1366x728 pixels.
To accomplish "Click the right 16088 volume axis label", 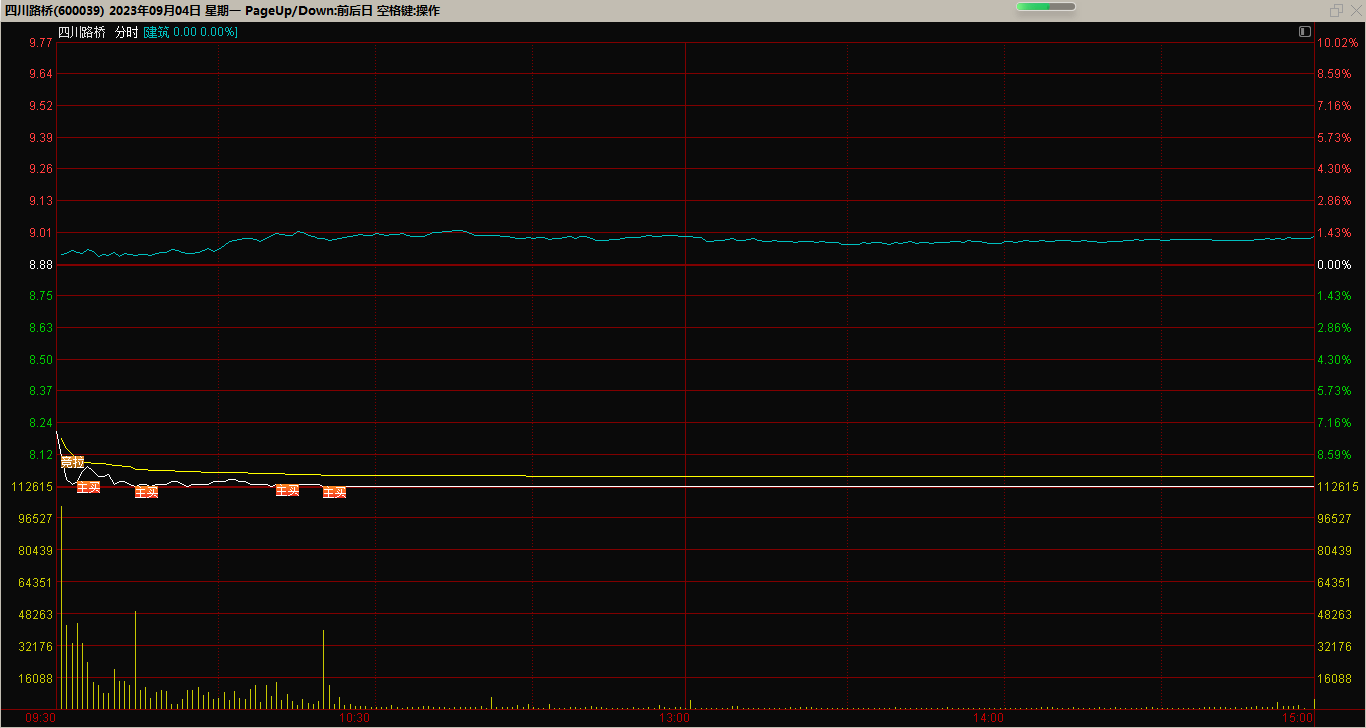I will pos(1335,679).
